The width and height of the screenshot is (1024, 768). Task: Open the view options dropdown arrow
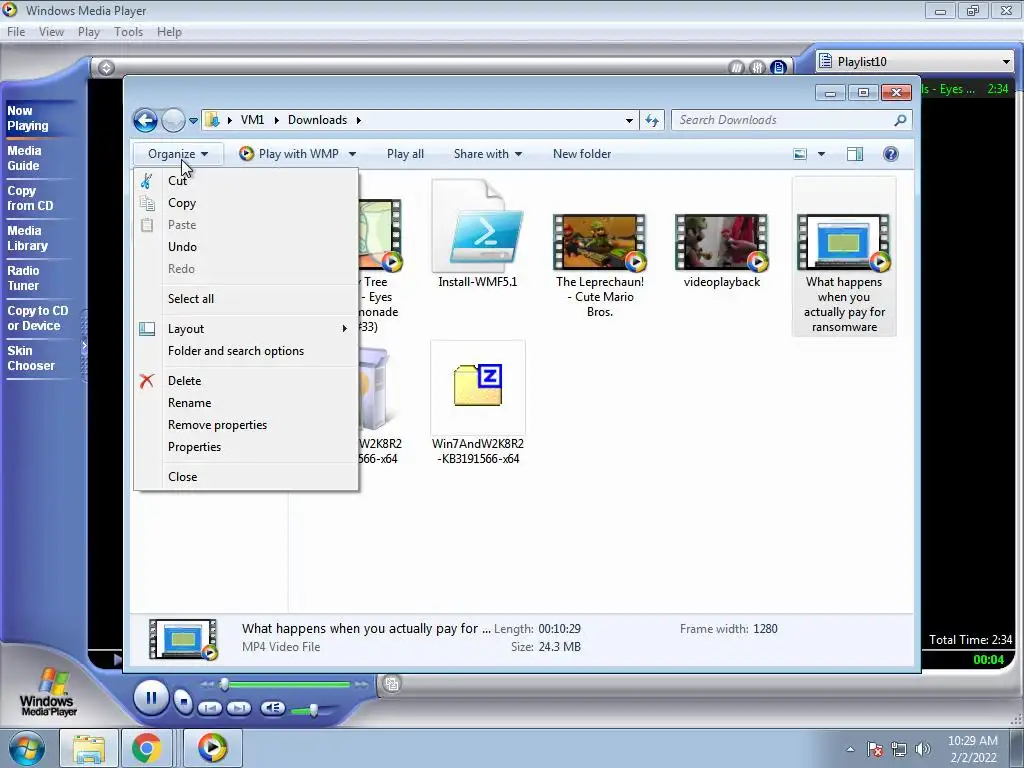[x=822, y=154]
